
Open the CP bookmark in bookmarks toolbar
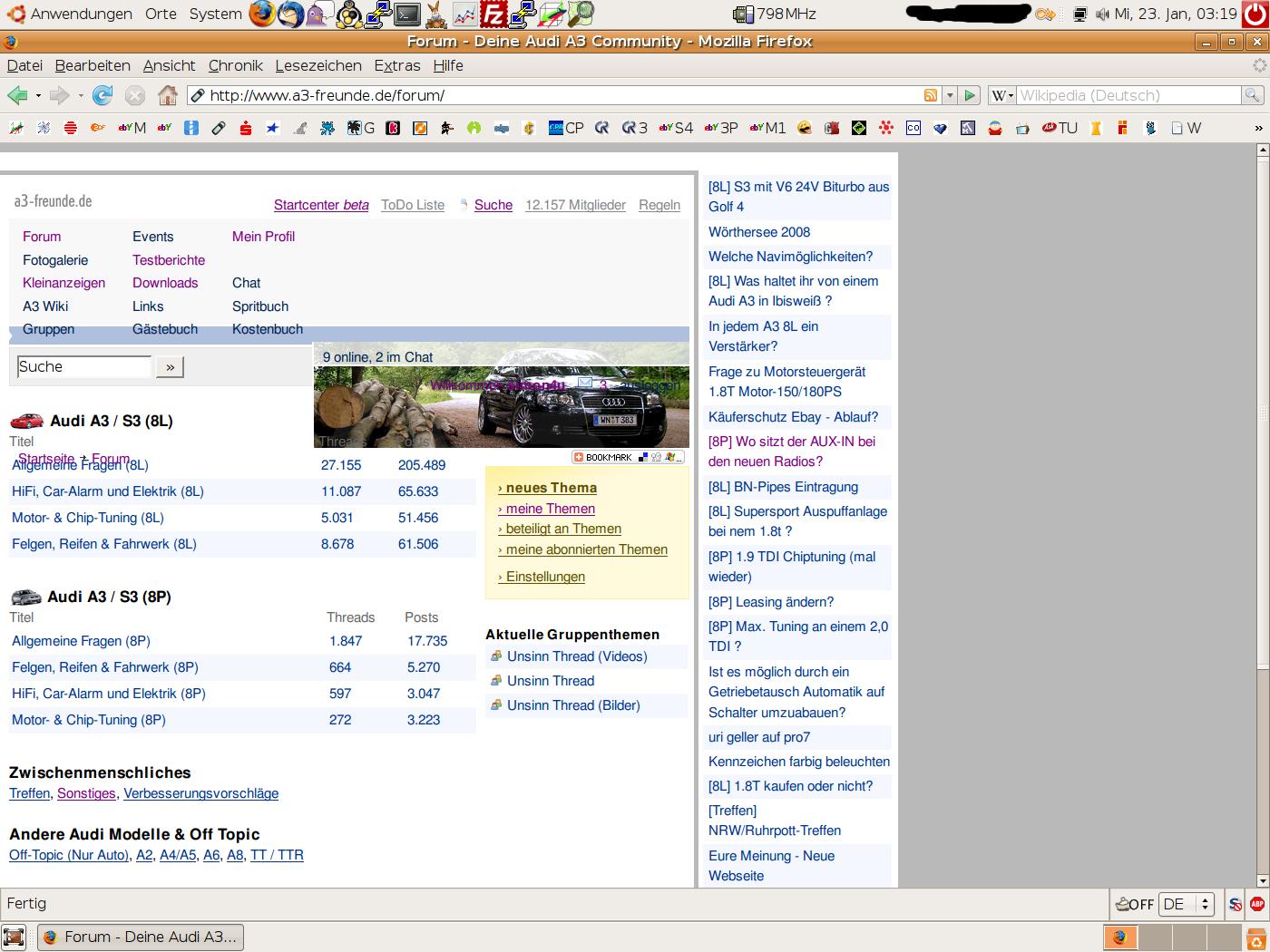click(x=566, y=128)
